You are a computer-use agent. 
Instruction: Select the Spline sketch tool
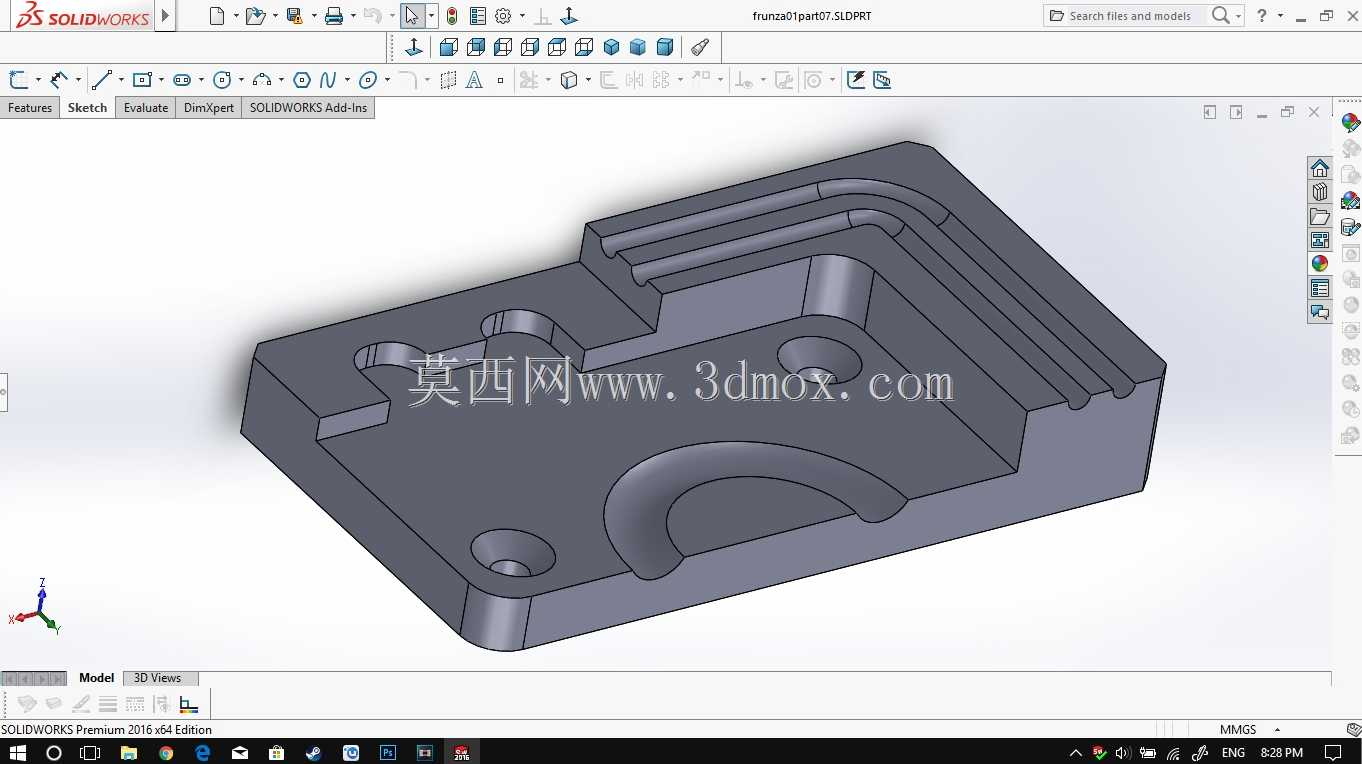coord(327,80)
